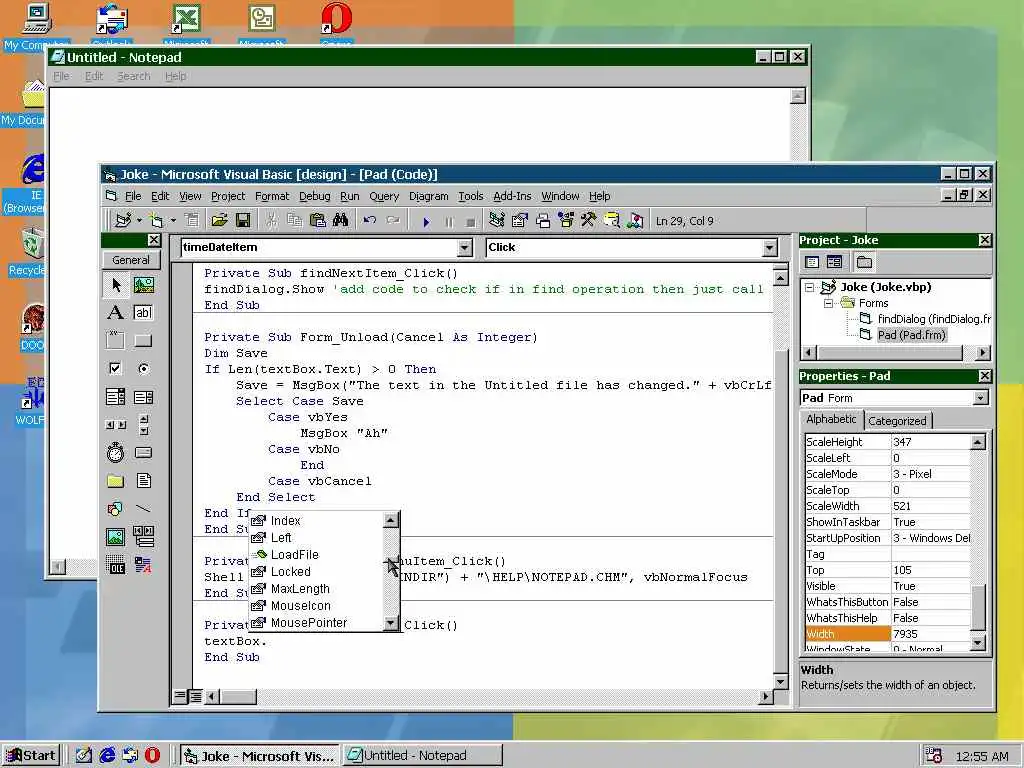Collapse the Joke (Joke.vbp) project node
This screenshot has height=768, width=1024.
(x=810, y=287)
